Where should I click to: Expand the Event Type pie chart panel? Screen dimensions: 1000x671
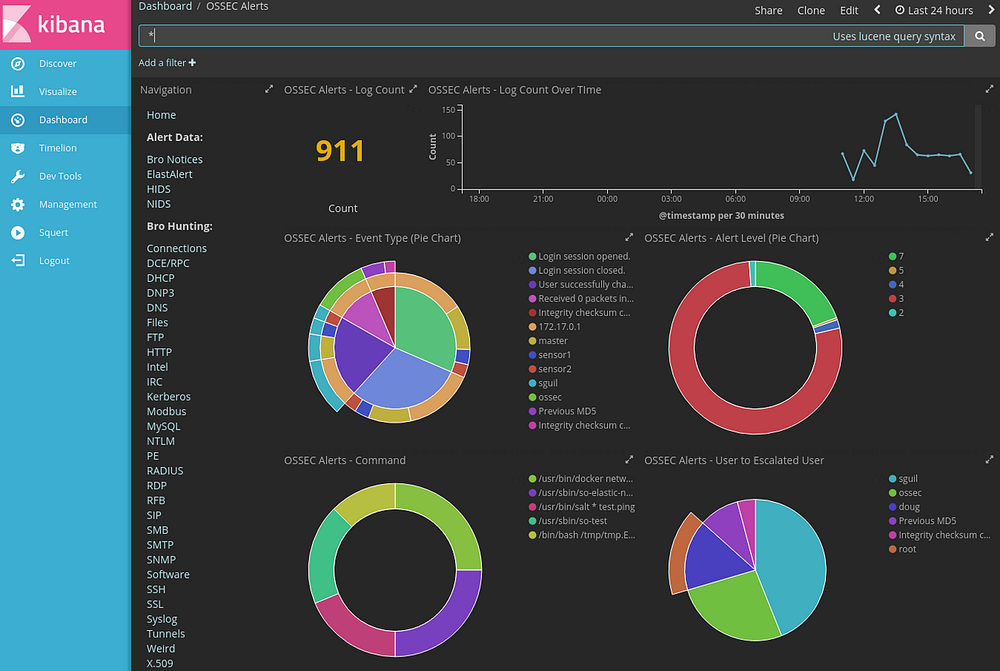pyautogui.click(x=629, y=237)
